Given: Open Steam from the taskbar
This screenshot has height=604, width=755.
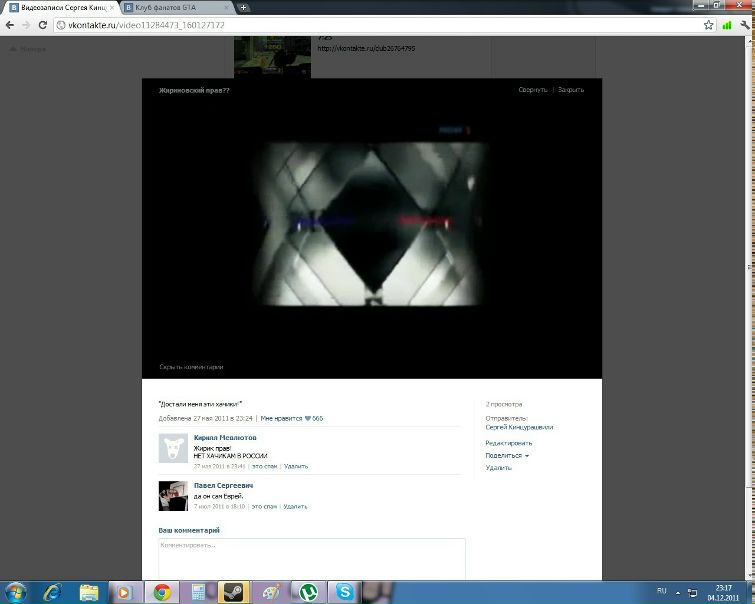Looking at the screenshot, I should (233, 592).
